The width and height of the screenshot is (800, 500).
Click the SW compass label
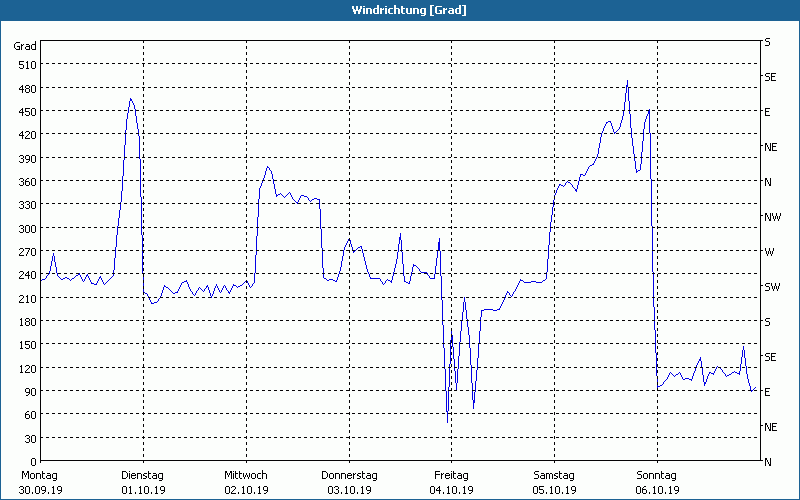tap(772, 287)
